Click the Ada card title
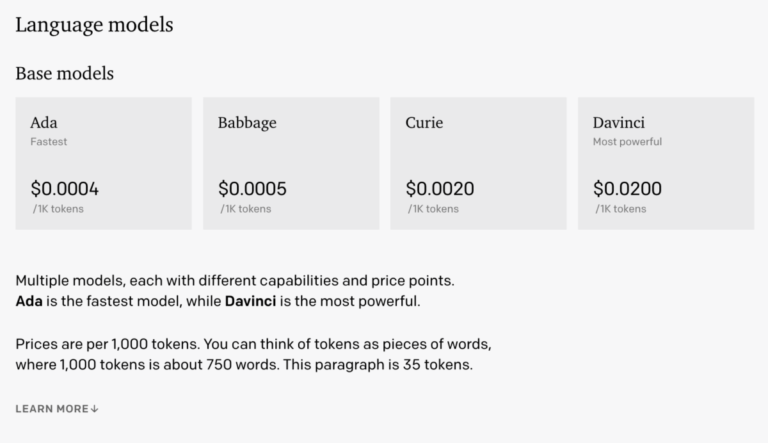This screenshot has width=768, height=443. tap(44, 123)
